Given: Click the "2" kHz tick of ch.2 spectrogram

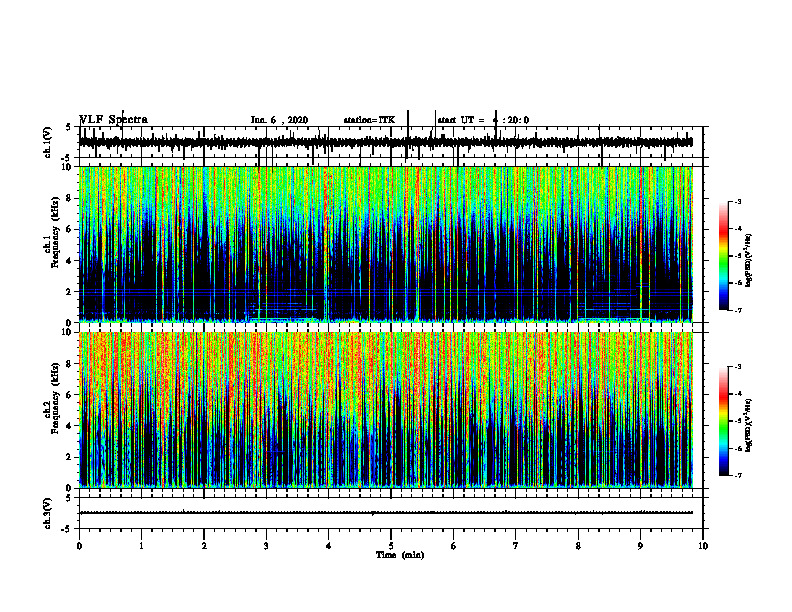Looking at the screenshot, I should coord(70,457).
